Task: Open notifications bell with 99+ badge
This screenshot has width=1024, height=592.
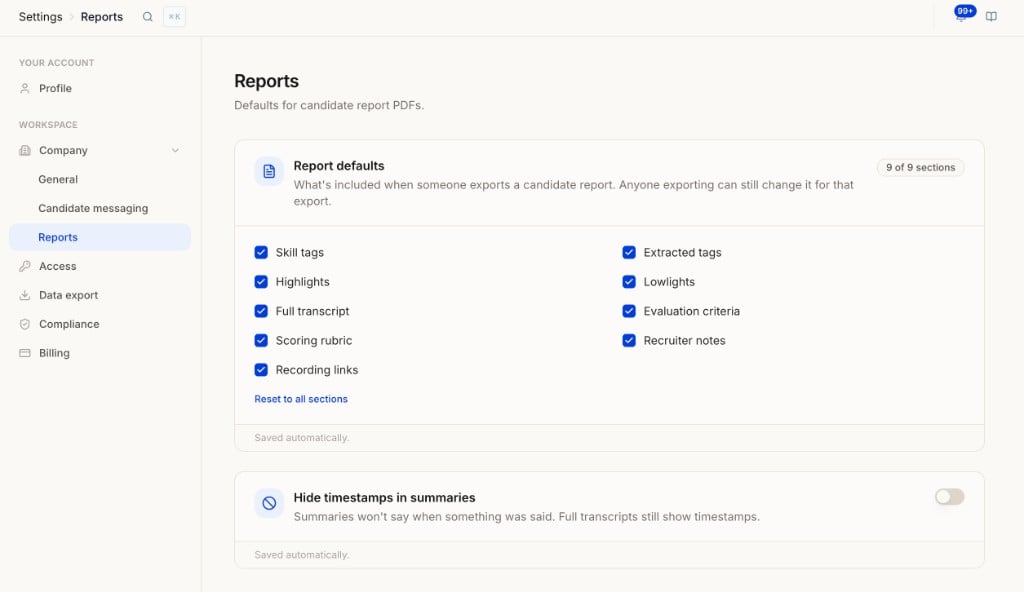Action: pos(961,16)
